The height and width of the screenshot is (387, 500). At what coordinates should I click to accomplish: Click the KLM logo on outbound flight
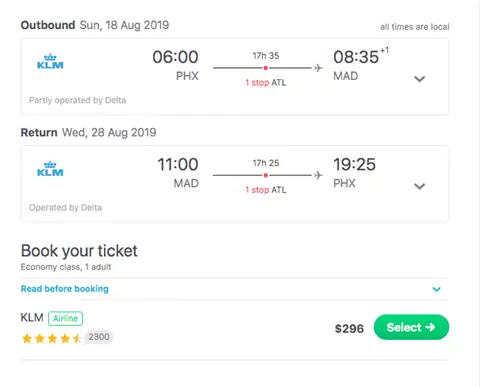coord(50,61)
